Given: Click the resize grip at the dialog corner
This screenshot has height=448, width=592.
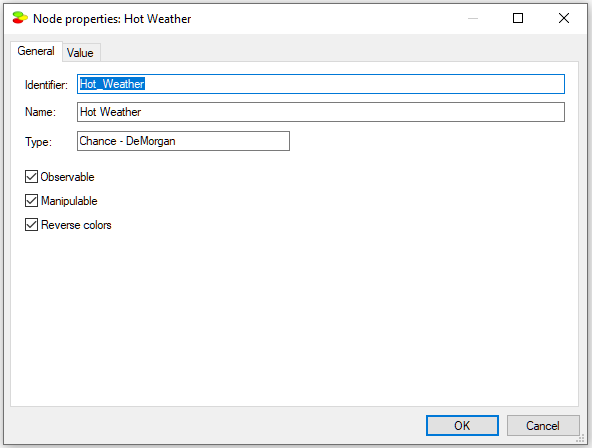Looking at the screenshot, I should [x=580, y=439].
